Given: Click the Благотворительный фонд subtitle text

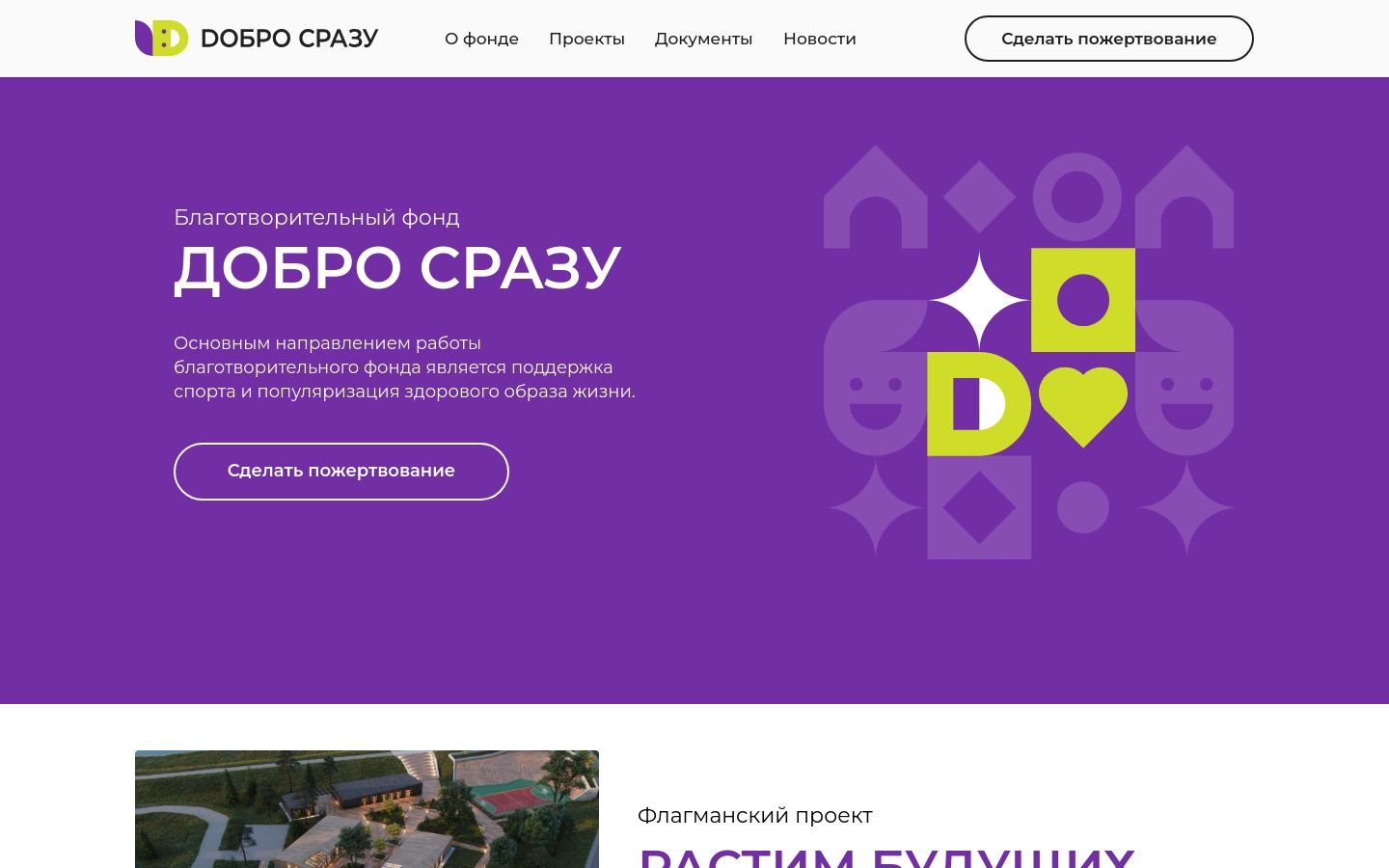Looking at the screenshot, I should point(316,218).
